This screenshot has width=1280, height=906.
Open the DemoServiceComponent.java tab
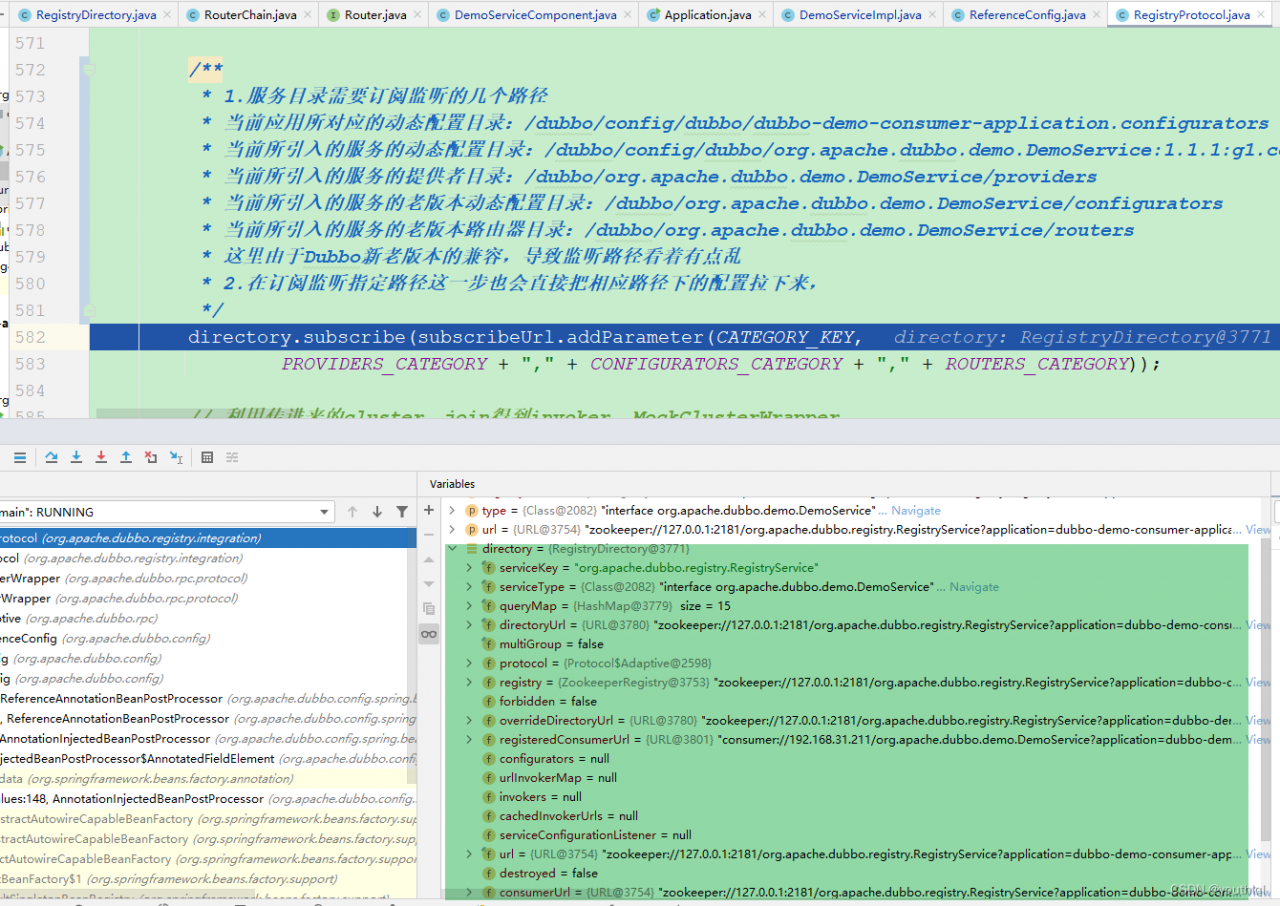coord(534,15)
